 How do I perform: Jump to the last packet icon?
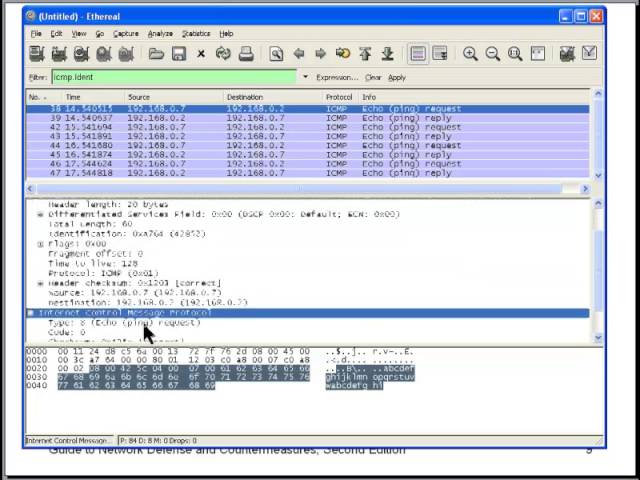pos(387,54)
